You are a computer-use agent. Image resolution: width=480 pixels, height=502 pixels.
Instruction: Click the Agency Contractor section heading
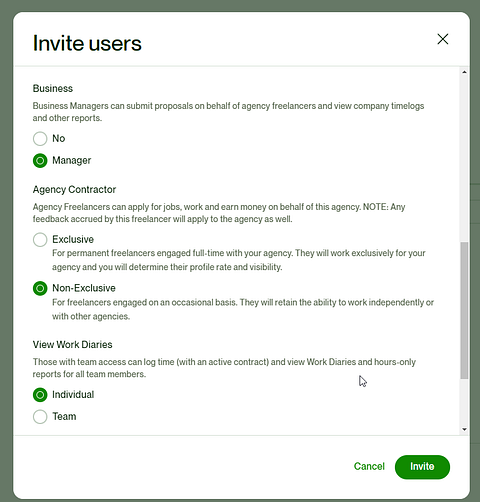74,189
